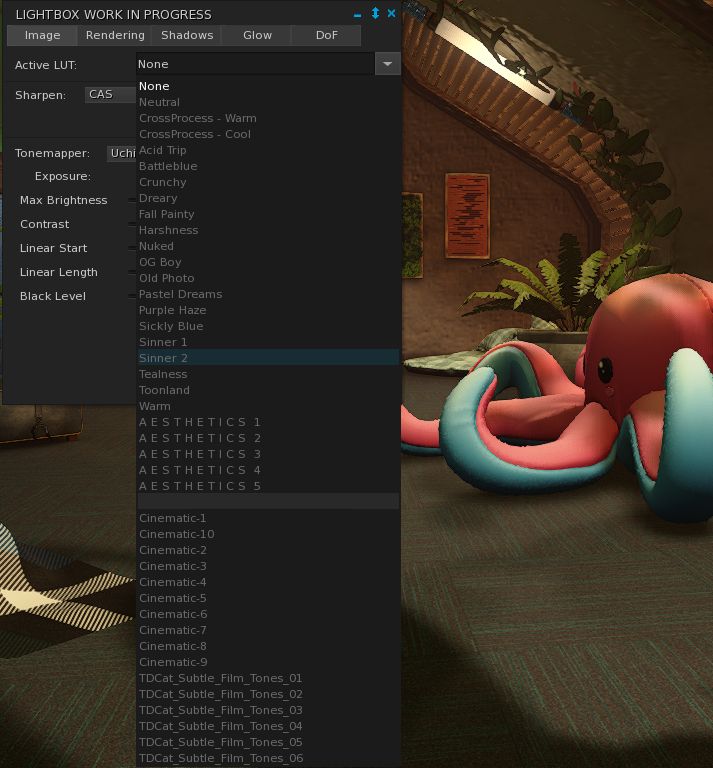
Task: Choose Fall Painty LUT
Action: click(268, 214)
